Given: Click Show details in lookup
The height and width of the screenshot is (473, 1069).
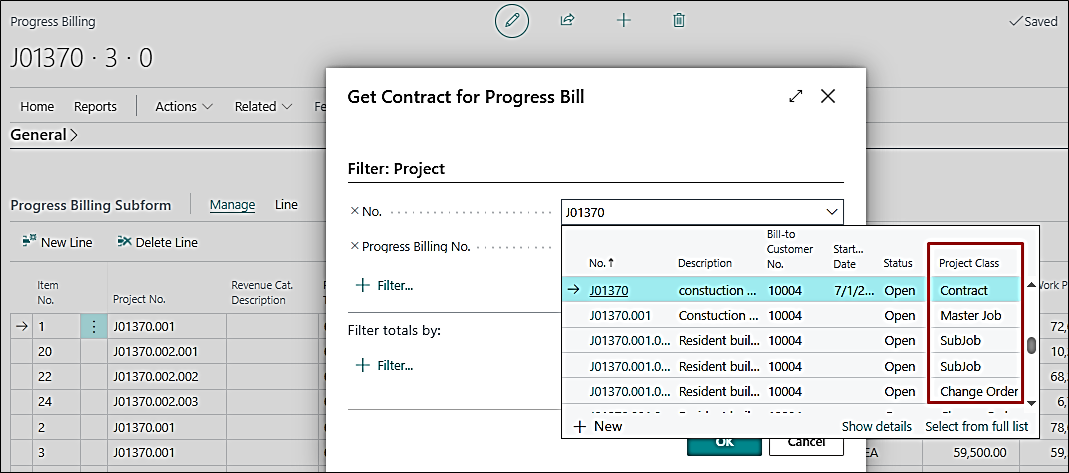Looking at the screenshot, I should pyautogui.click(x=876, y=426).
